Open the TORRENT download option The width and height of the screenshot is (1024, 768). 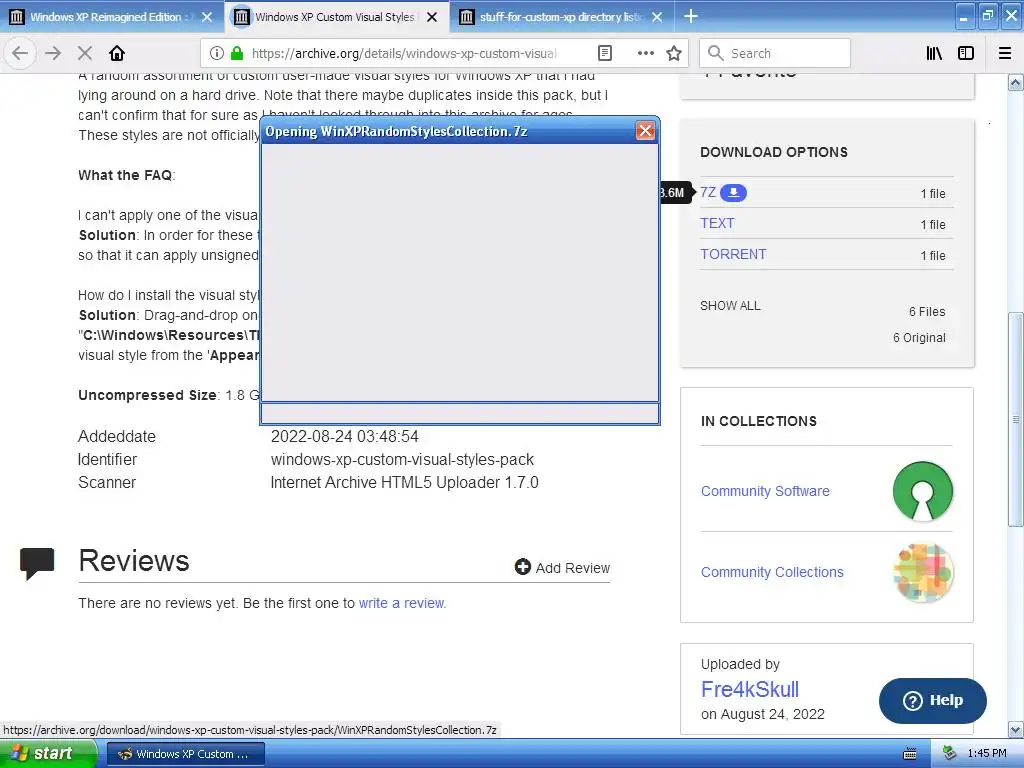733,254
